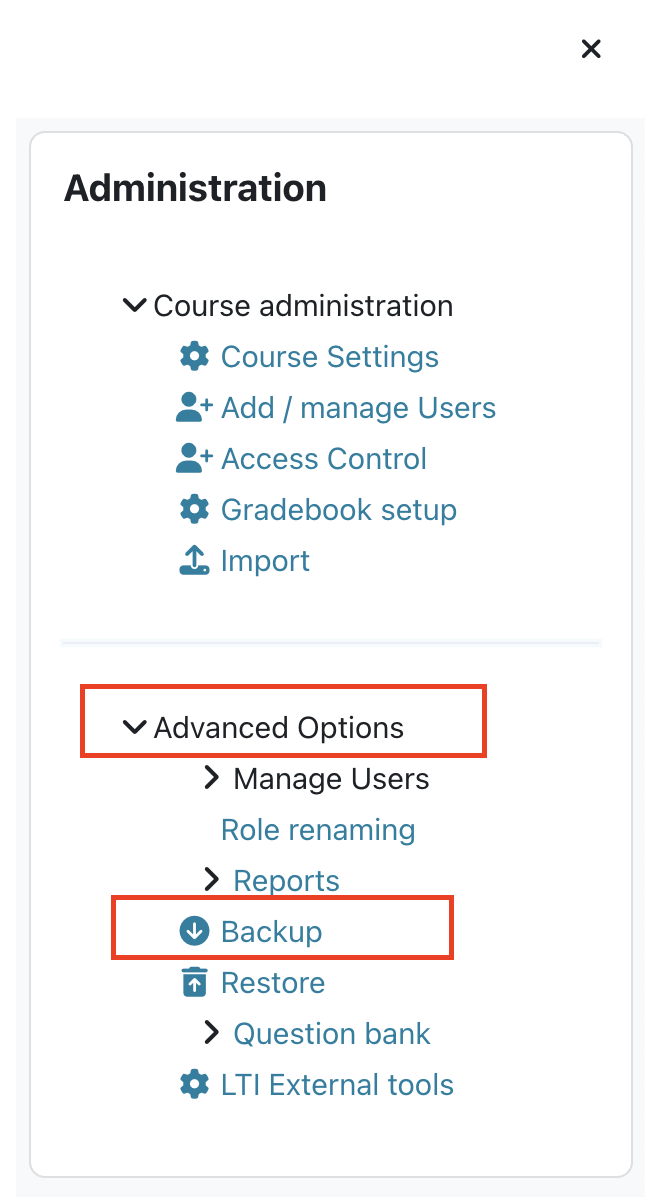Expand the Manage Users submenu
This screenshot has width=645, height=1197.
point(211,778)
